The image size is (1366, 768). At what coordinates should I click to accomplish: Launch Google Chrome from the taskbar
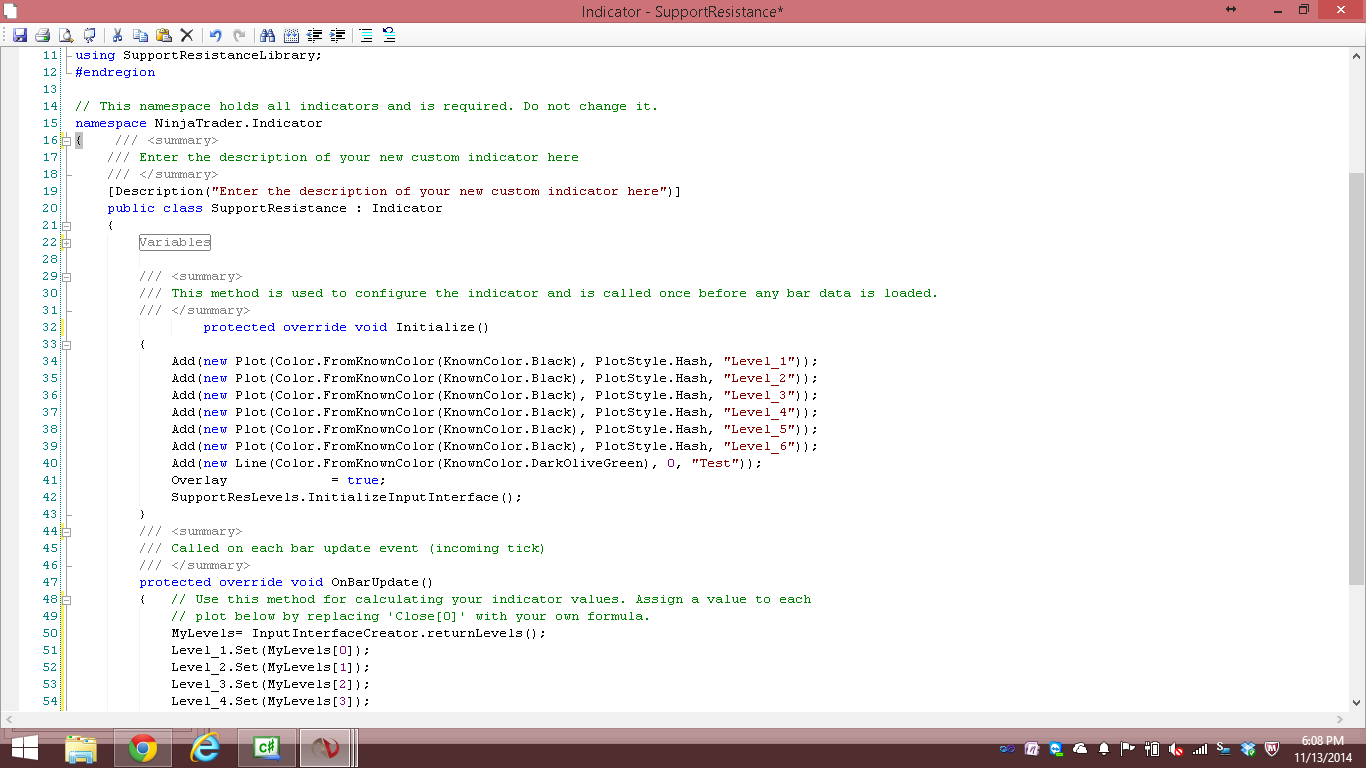tap(143, 748)
